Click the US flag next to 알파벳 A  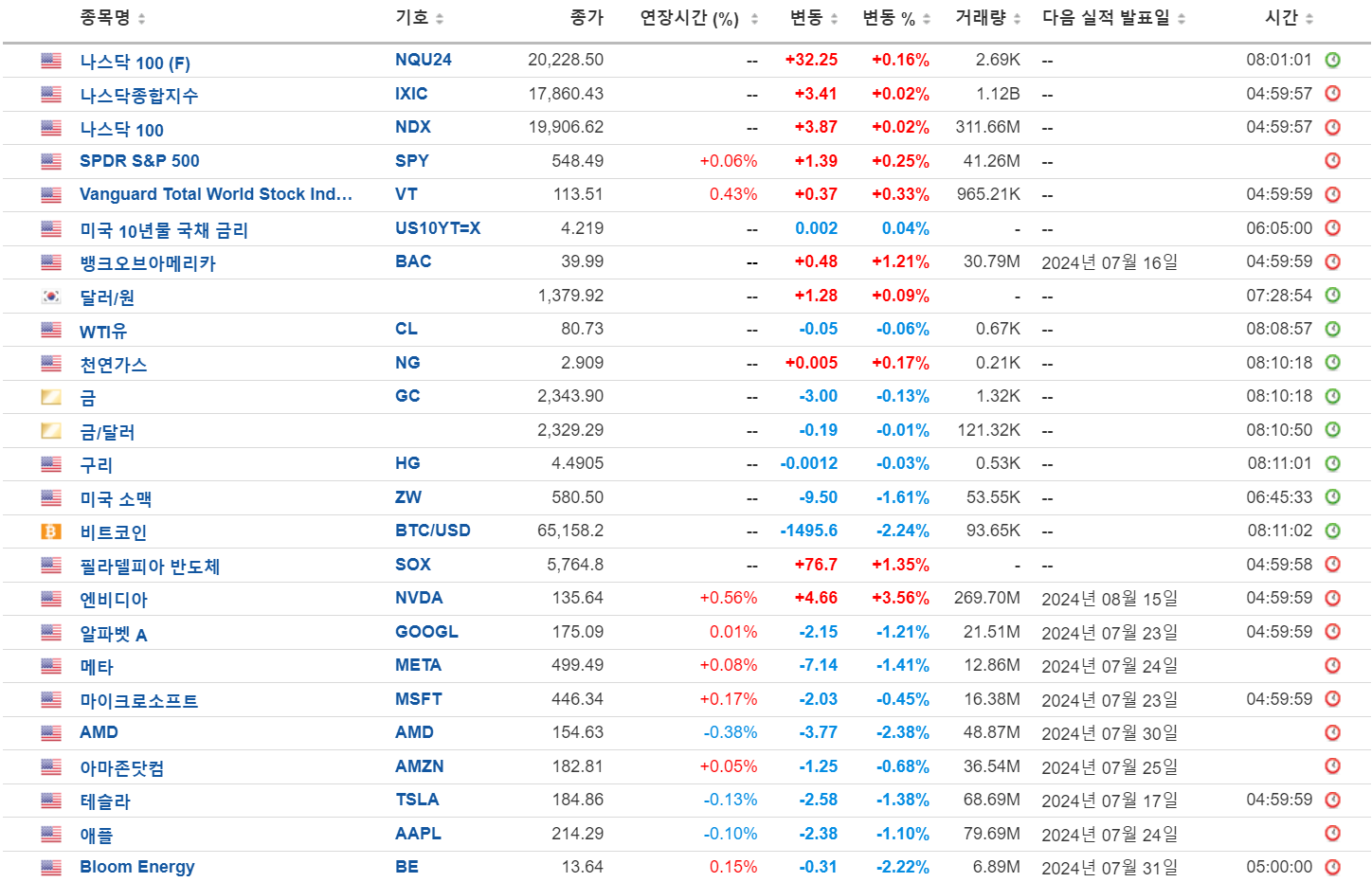tap(51, 632)
